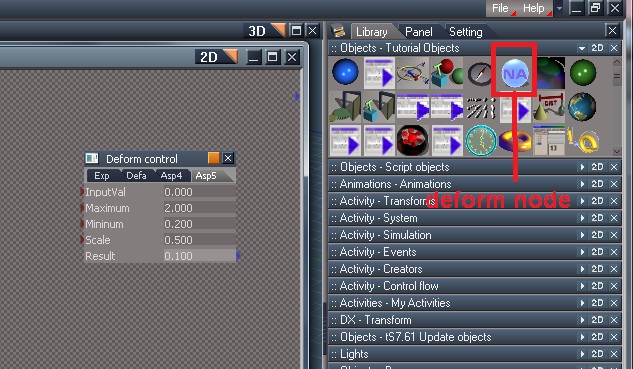The height and width of the screenshot is (369, 633).
Task: Toggle 2D view for Activity - System
Action: pos(597,218)
